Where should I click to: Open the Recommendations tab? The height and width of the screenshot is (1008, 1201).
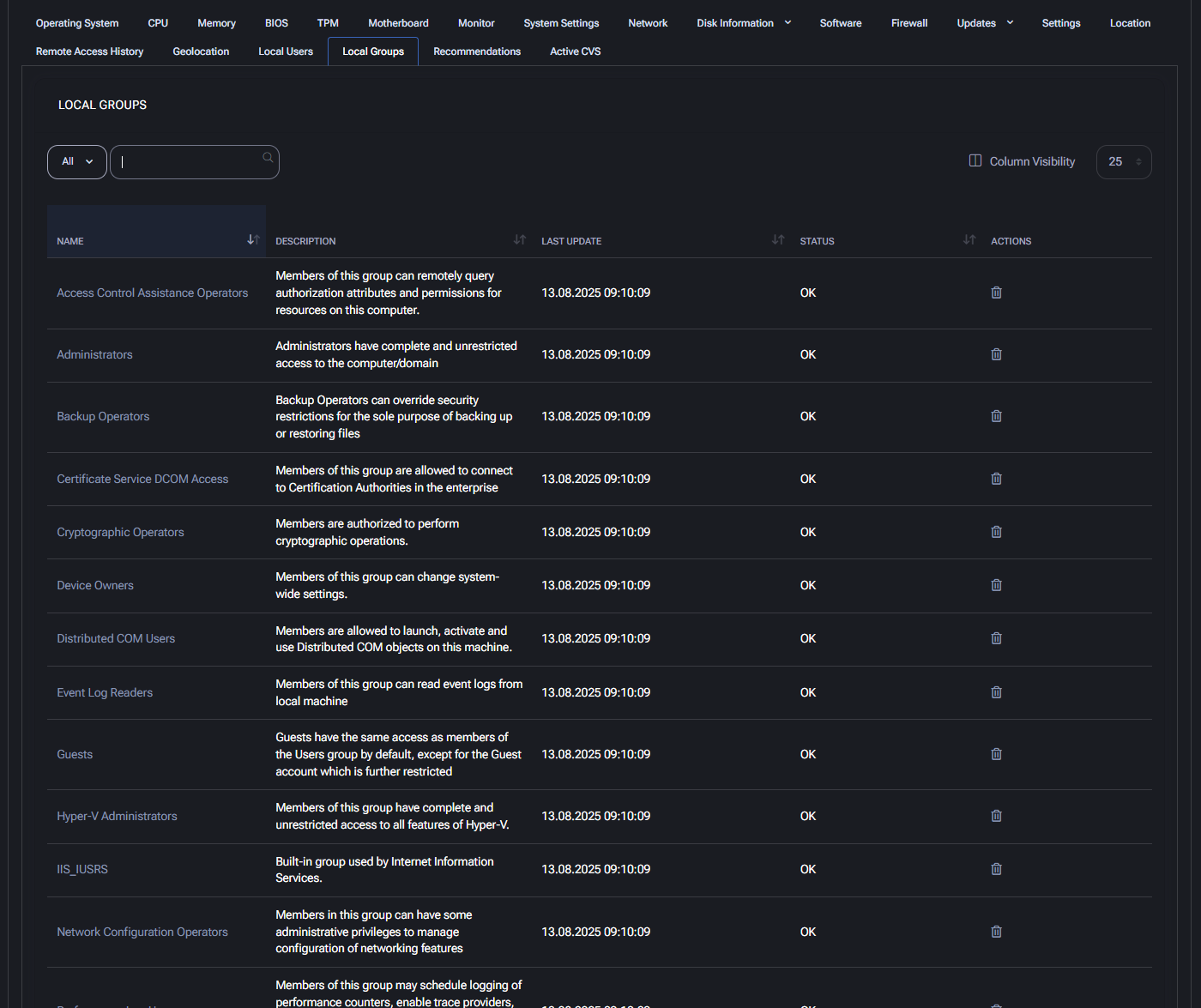click(x=477, y=51)
